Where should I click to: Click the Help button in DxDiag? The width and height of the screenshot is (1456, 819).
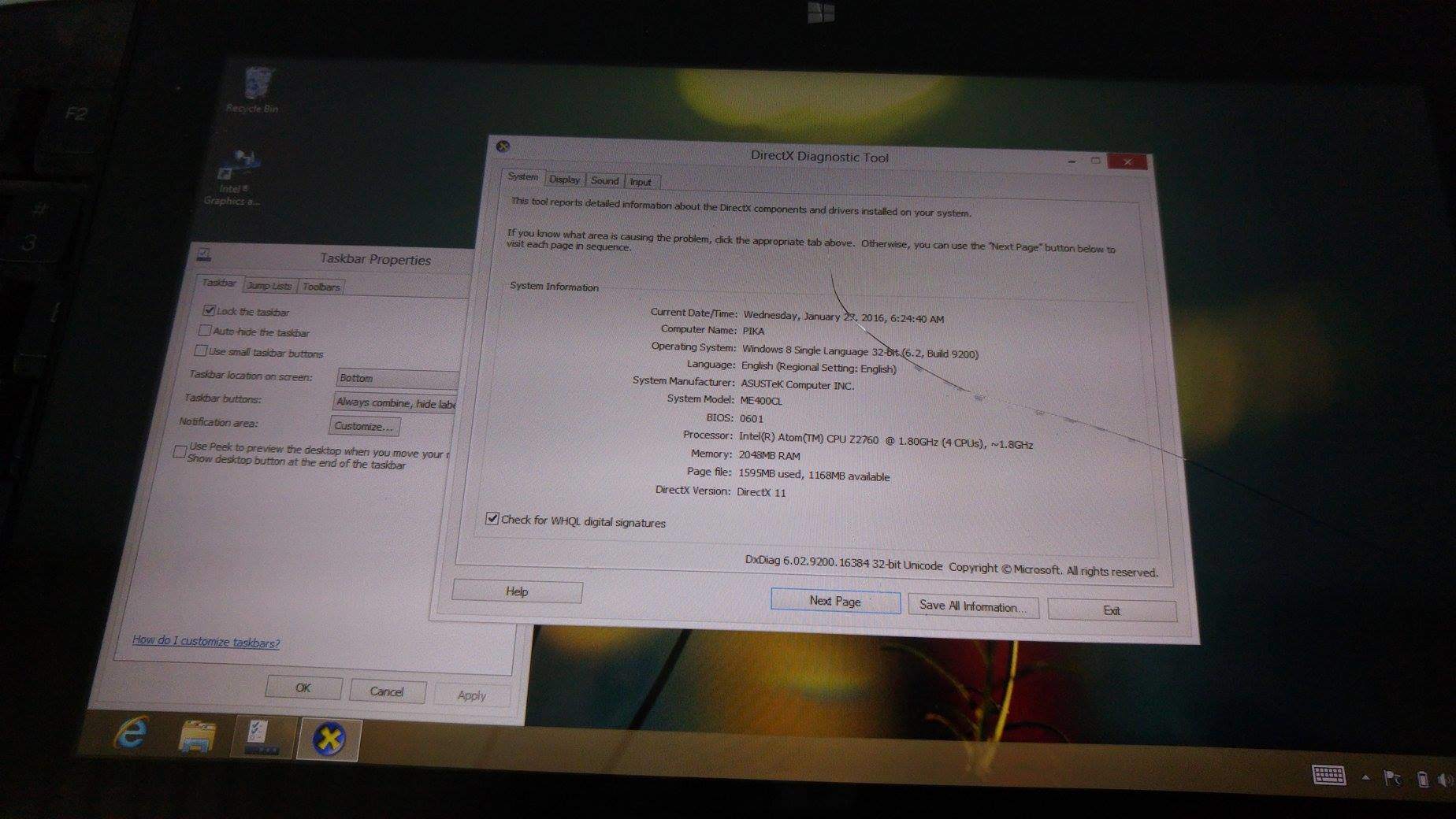(517, 591)
